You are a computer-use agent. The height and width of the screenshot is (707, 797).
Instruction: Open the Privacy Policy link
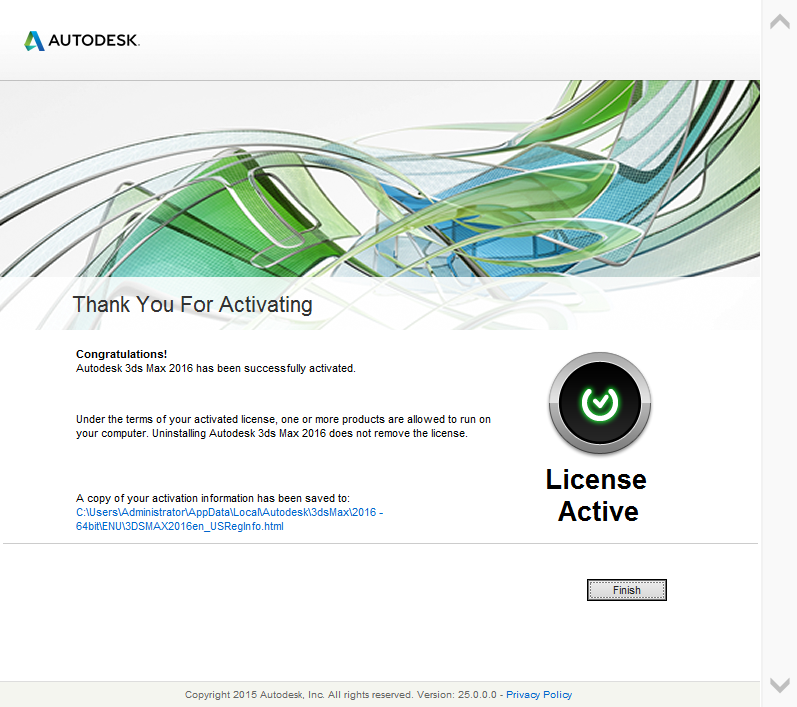pos(539,694)
